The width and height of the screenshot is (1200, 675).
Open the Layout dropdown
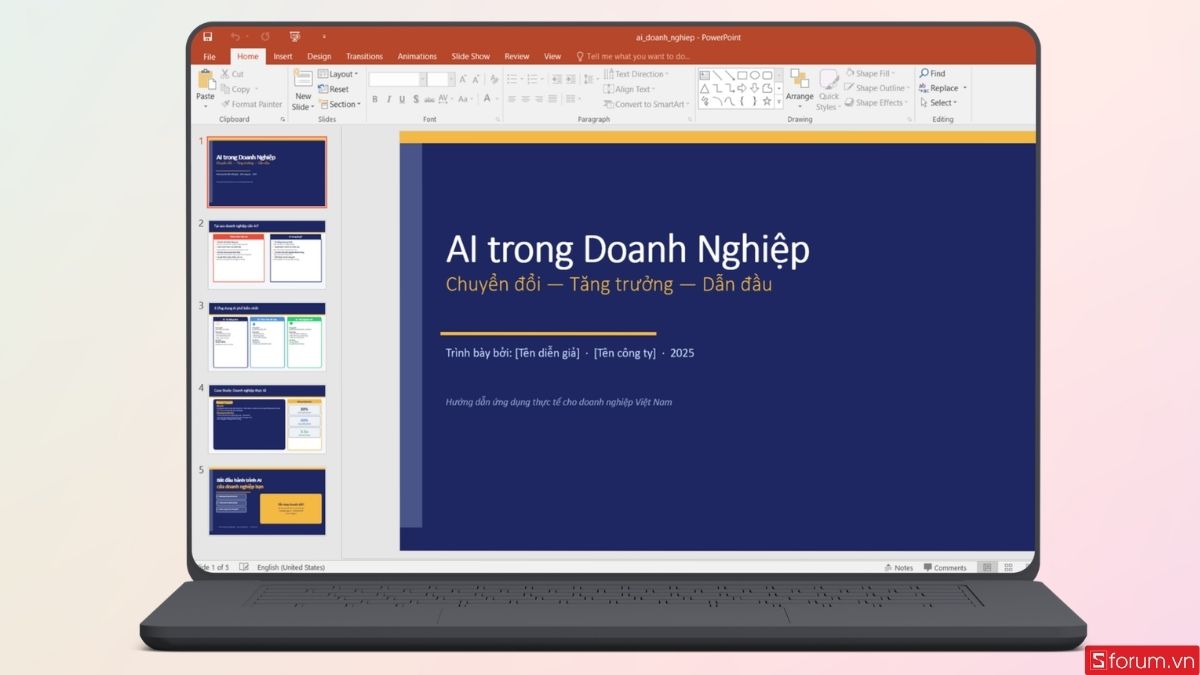coord(340,73)
